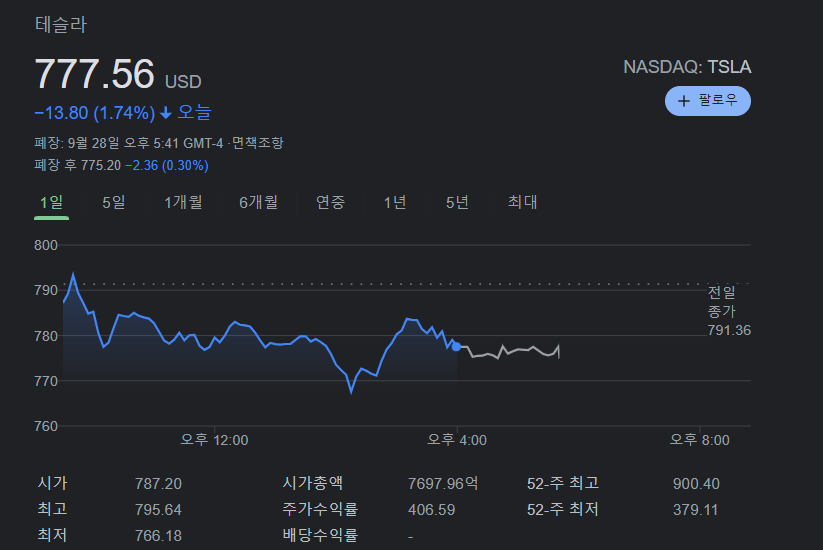Click the 800 y-axis label
The width and height of the screenshot is (823, 550).
(x=46, y=245)
